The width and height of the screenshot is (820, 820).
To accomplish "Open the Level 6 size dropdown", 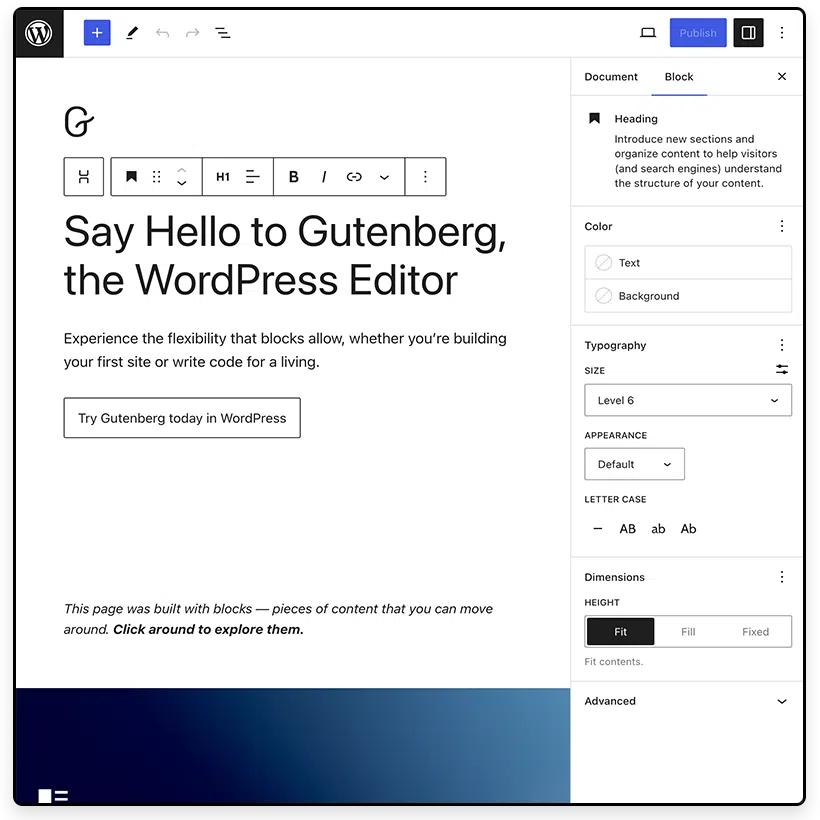I will tap(688, 400).
